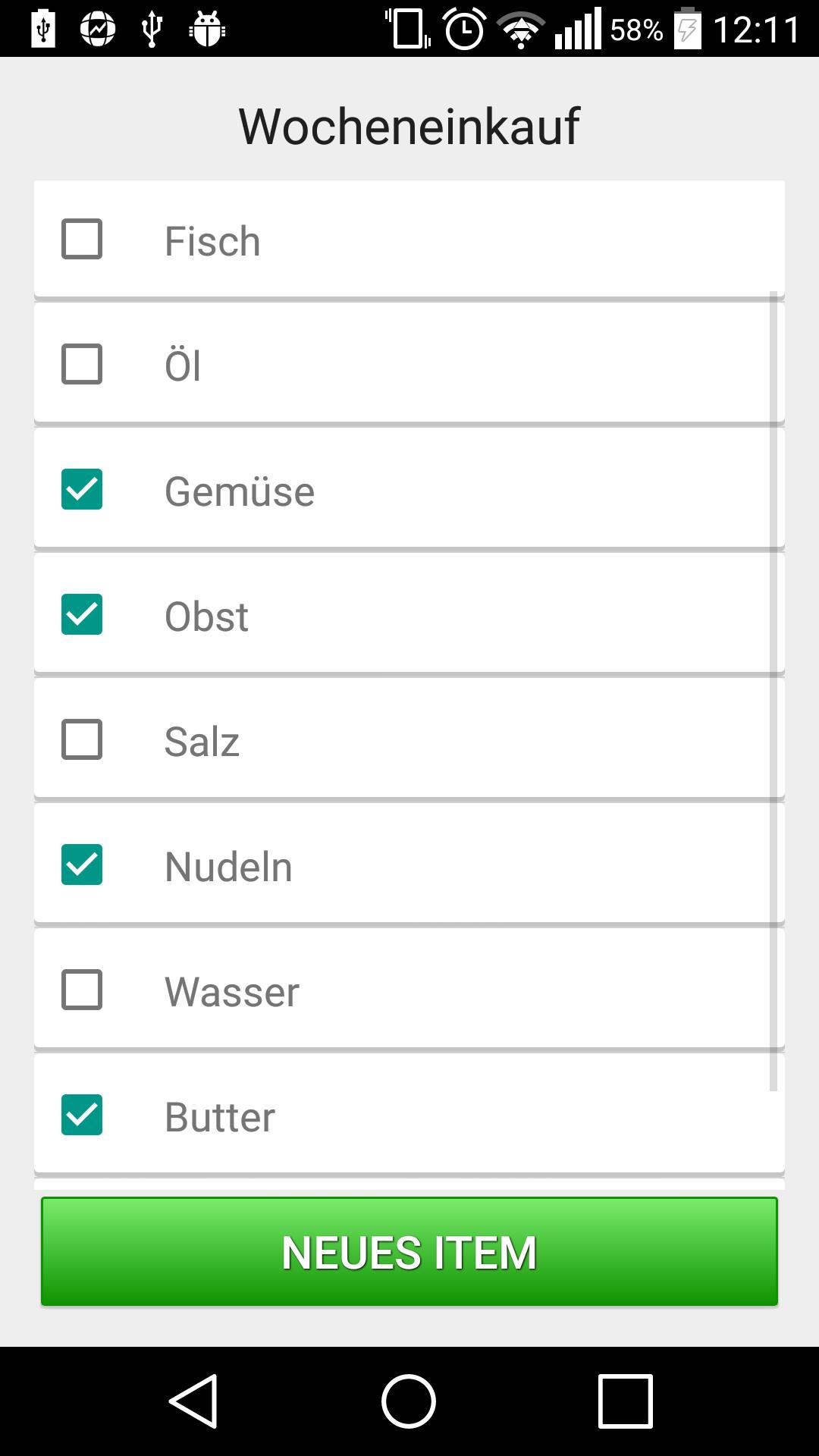This screenshot has width=819, height=1456.
Task: Click the list's vertical scrollbar
Action: click(x=773, y=691)
